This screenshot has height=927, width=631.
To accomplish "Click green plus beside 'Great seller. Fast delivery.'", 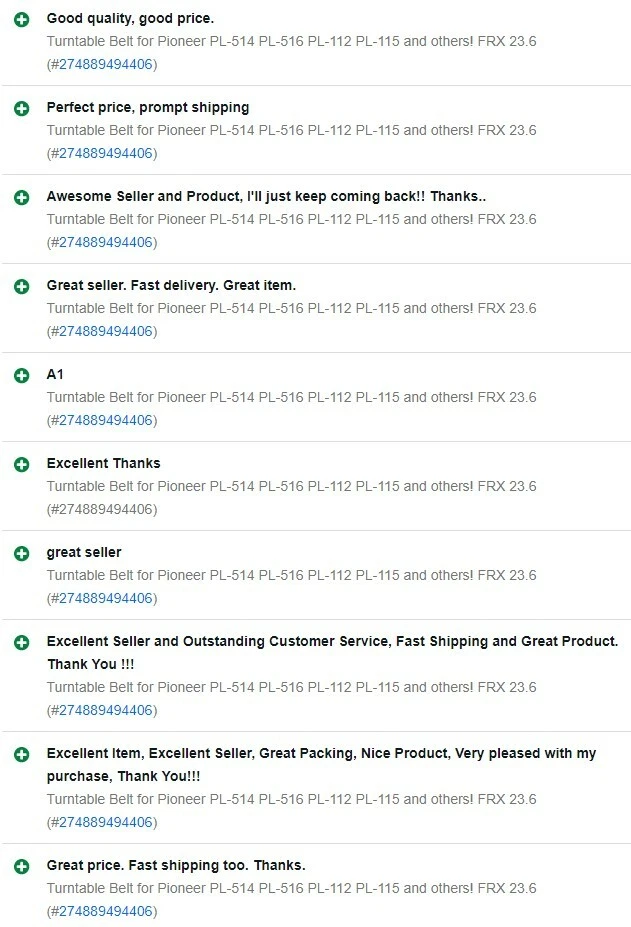I will [x=22, y=287].
